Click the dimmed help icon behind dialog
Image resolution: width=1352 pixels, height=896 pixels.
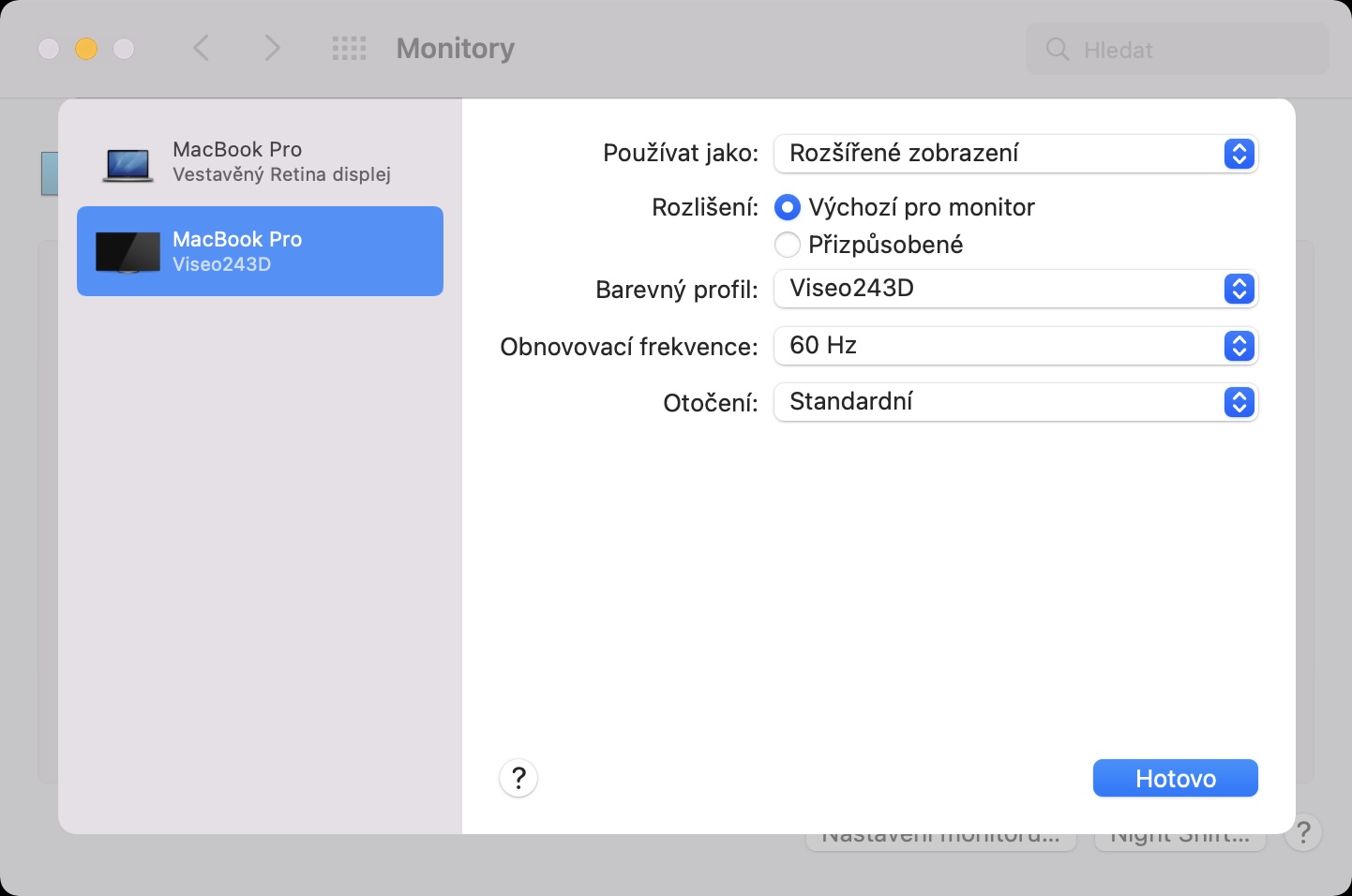pyautogui.click(x=1303, y=832)
